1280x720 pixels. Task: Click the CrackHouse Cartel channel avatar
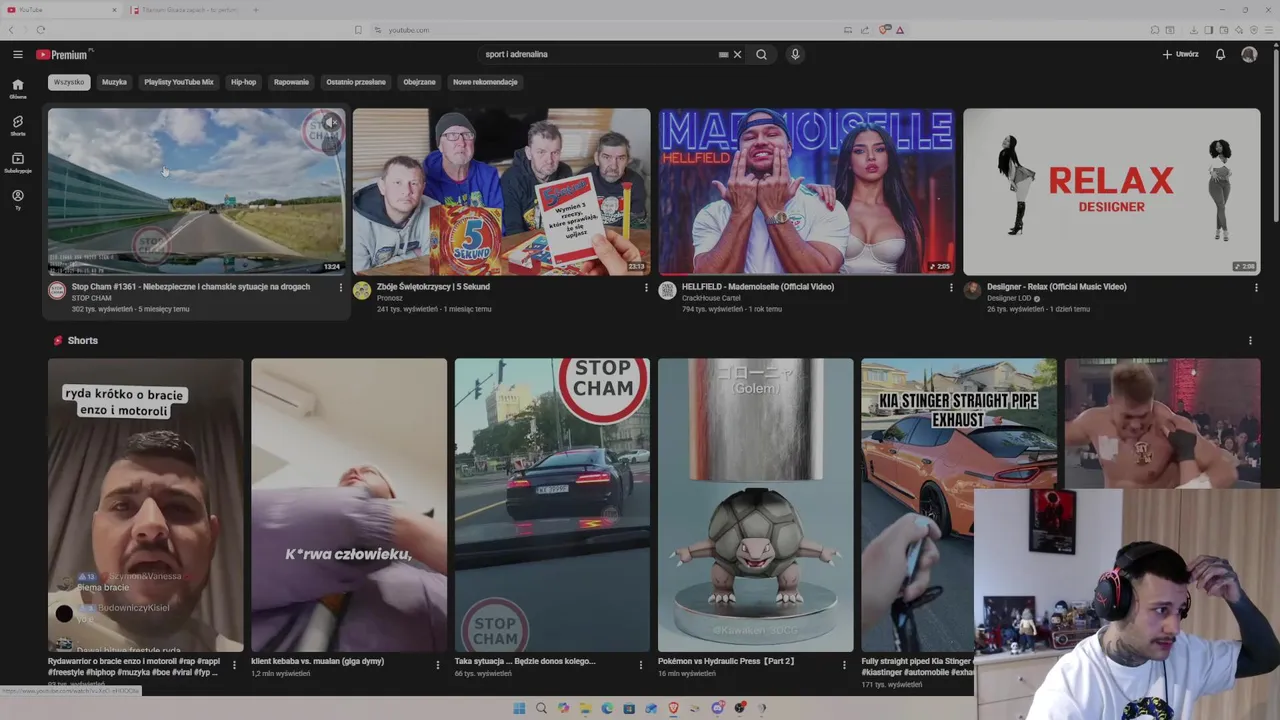tap(667, 290)
